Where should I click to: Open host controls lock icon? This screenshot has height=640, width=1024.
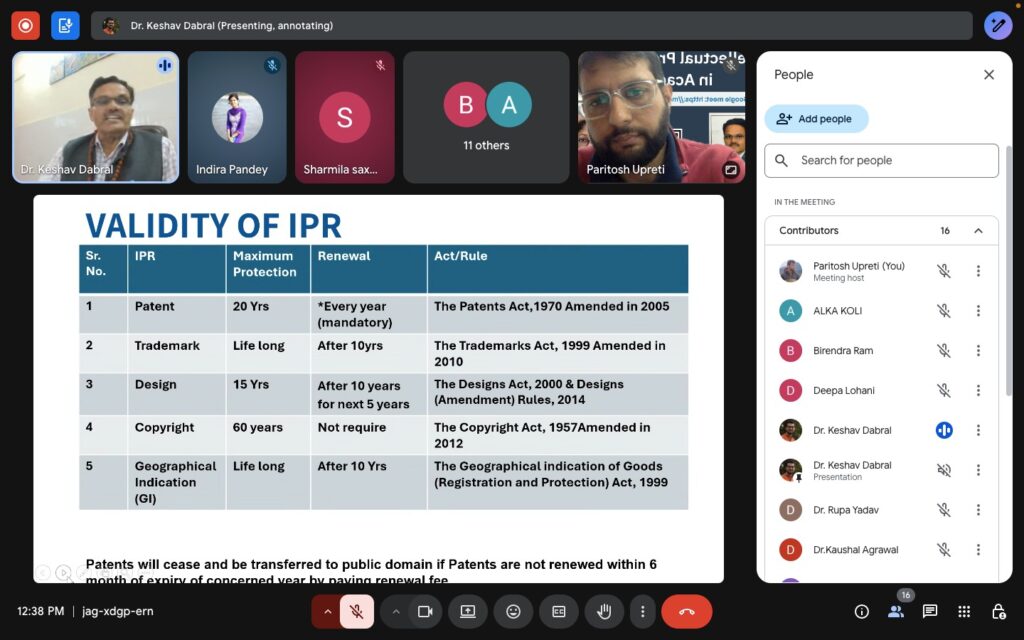(x=998, y=611)
